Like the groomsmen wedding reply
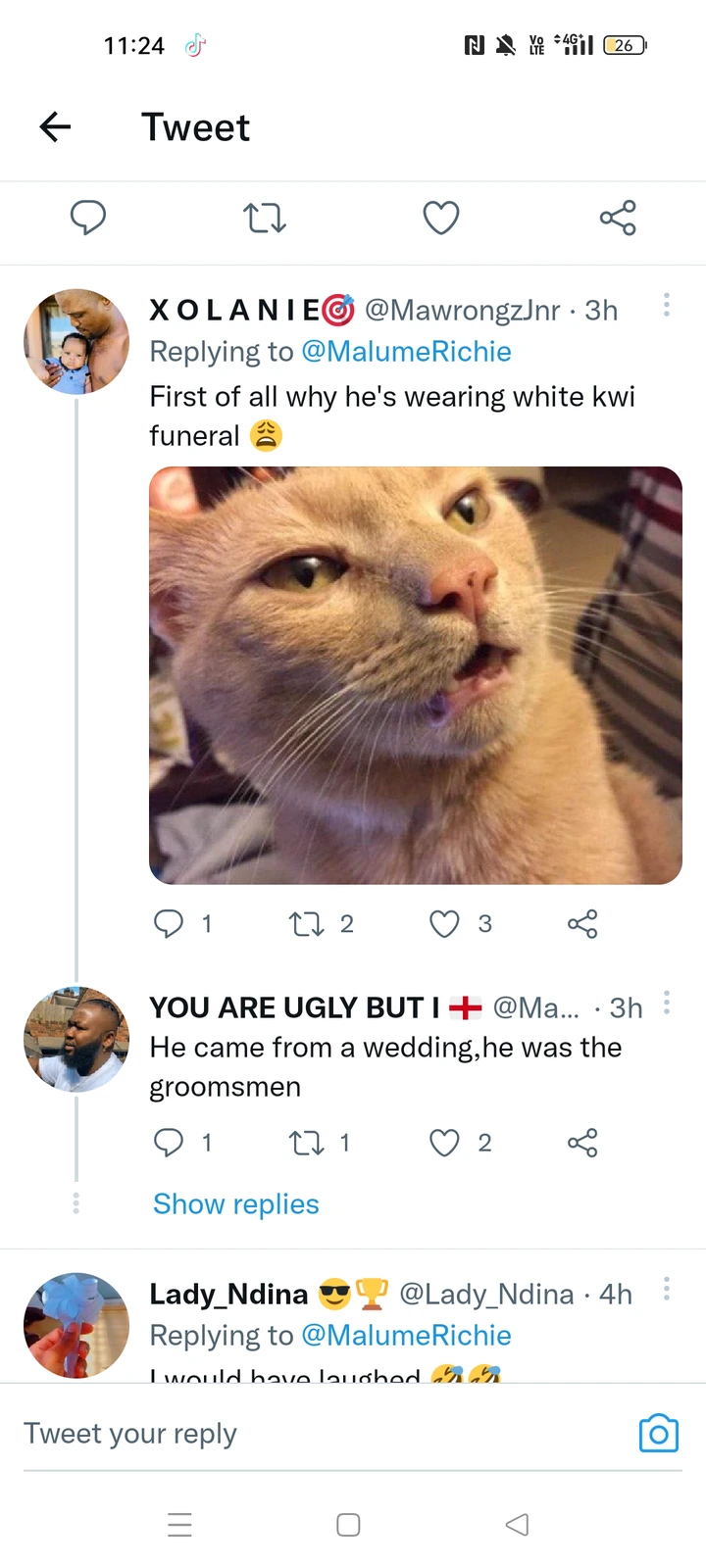 pyautogui.click(x=445, y=1143)
